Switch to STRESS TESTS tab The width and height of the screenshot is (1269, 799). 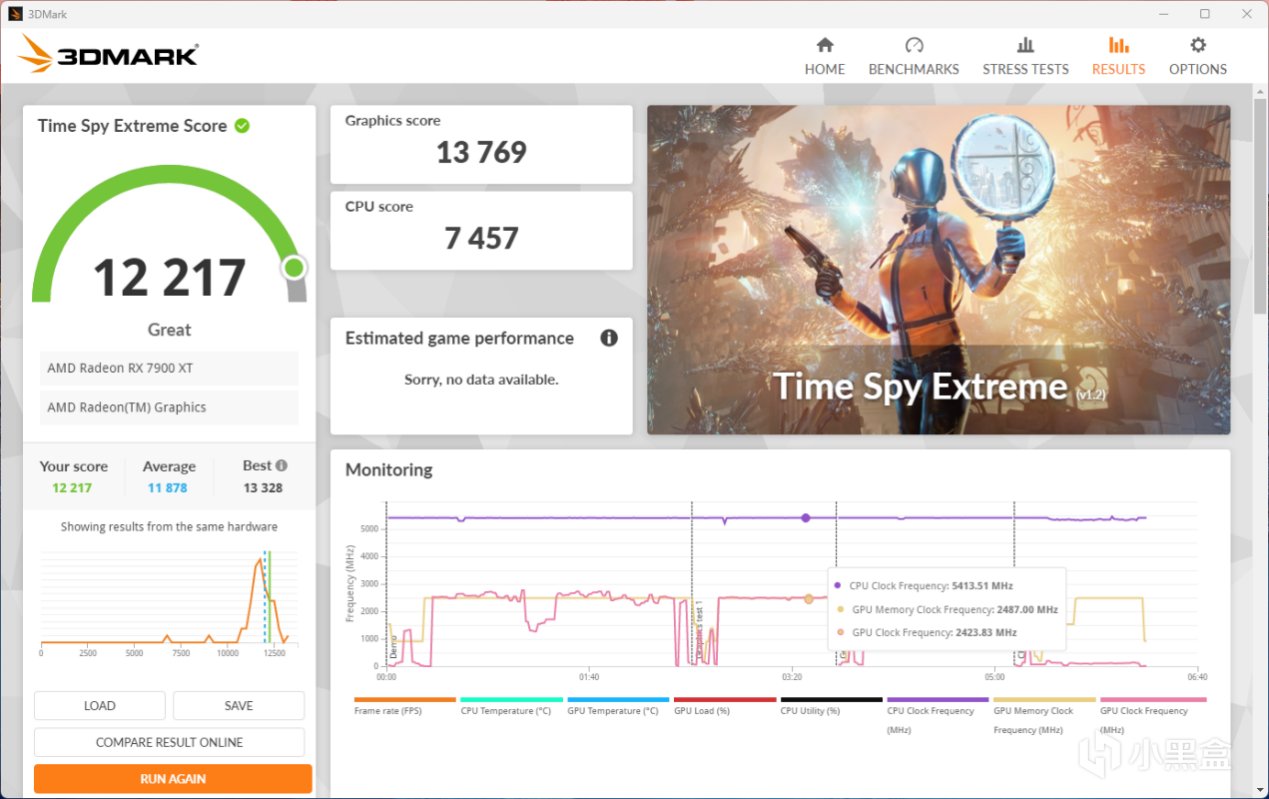point(1025,57)
